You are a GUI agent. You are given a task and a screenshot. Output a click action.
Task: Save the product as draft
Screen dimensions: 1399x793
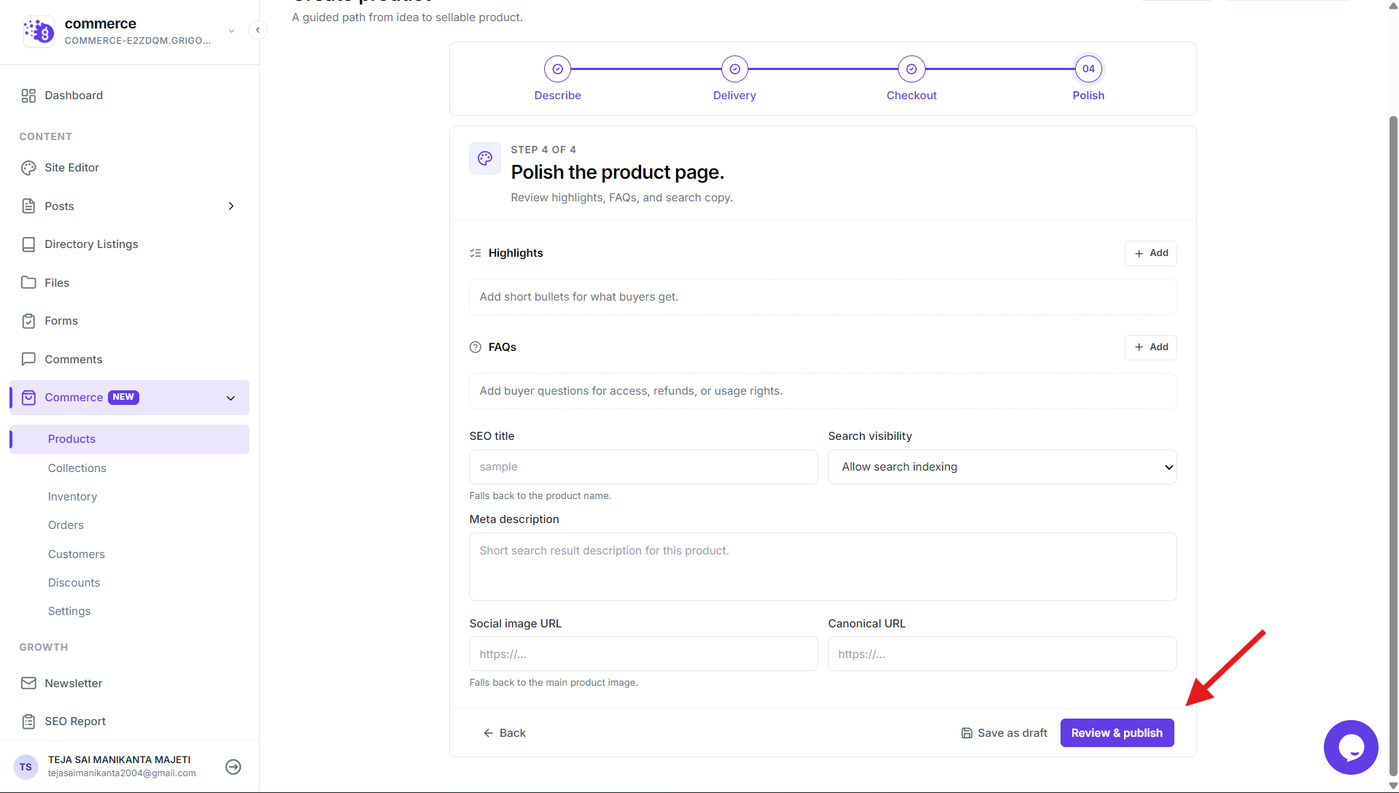click(x=1004, y=733)
